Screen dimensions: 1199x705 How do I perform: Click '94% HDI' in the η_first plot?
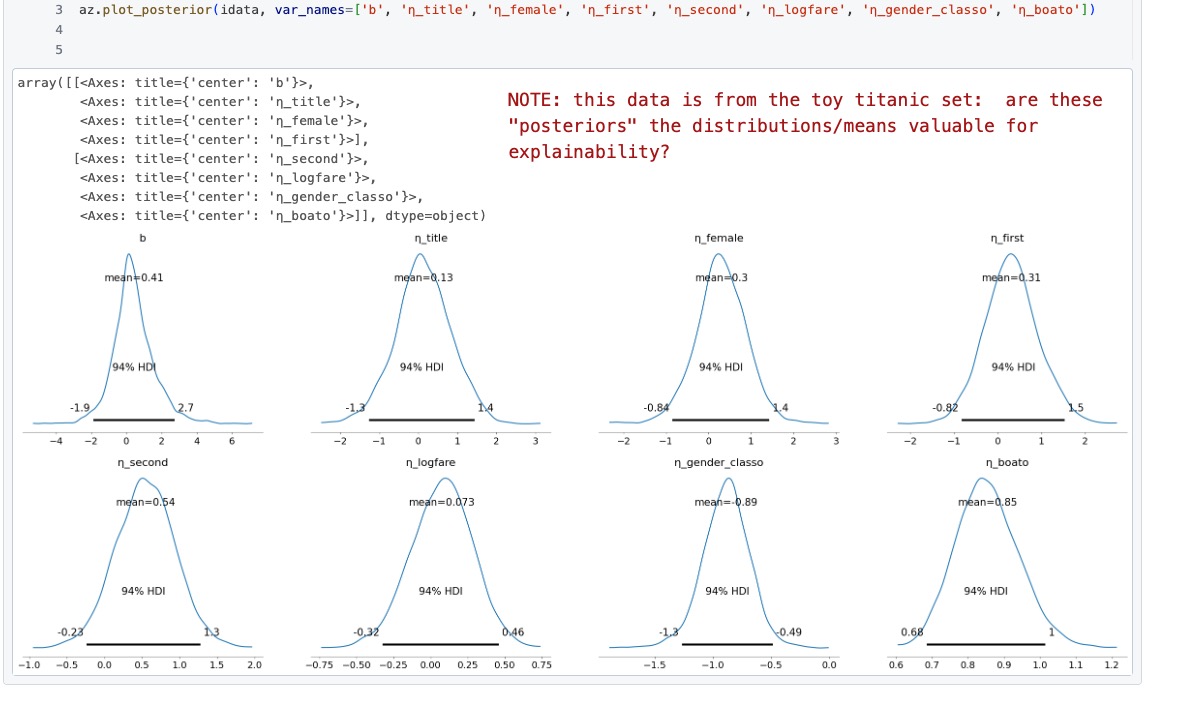1013,367
